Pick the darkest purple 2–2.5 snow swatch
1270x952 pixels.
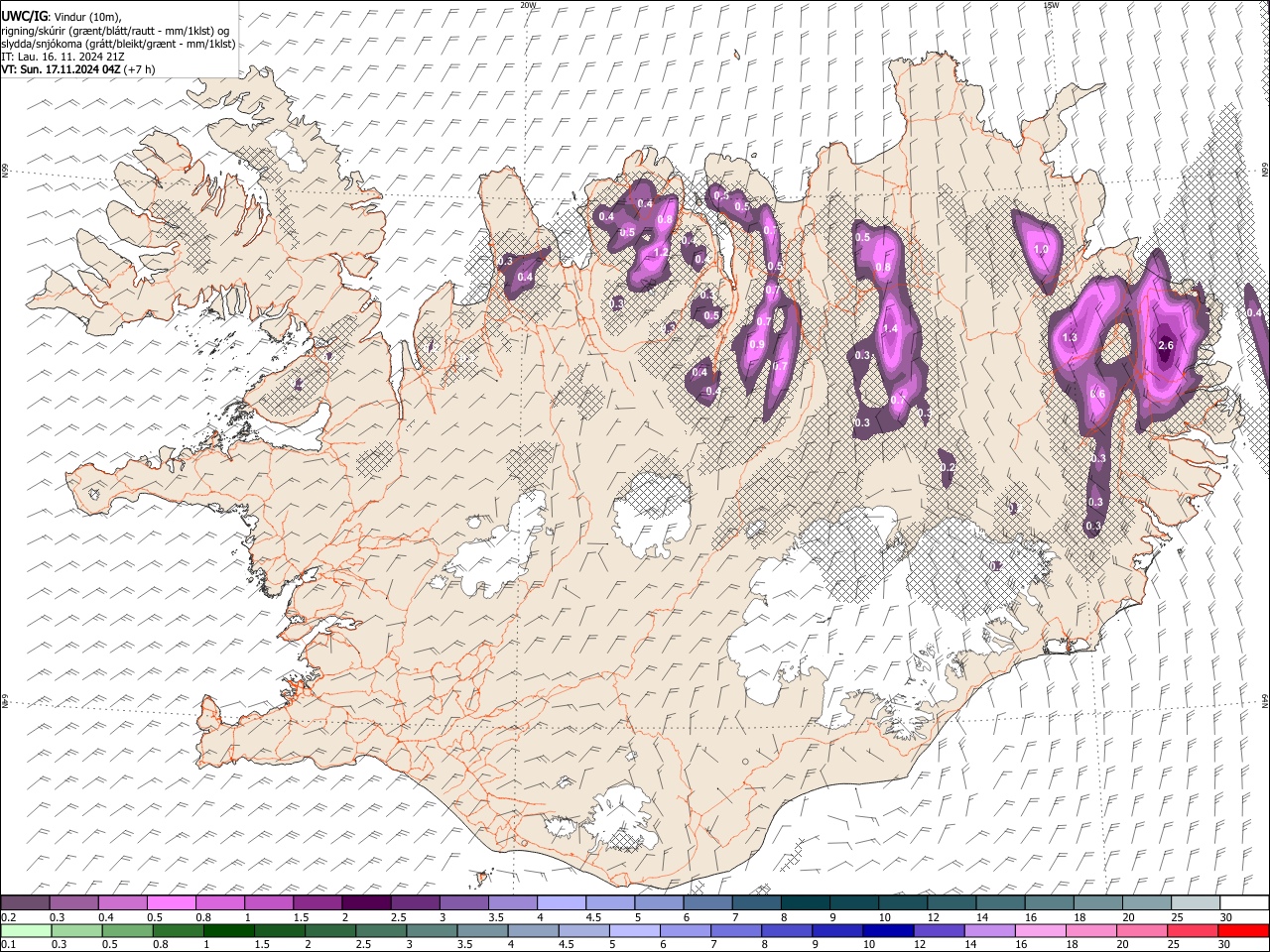click(365, 903)
